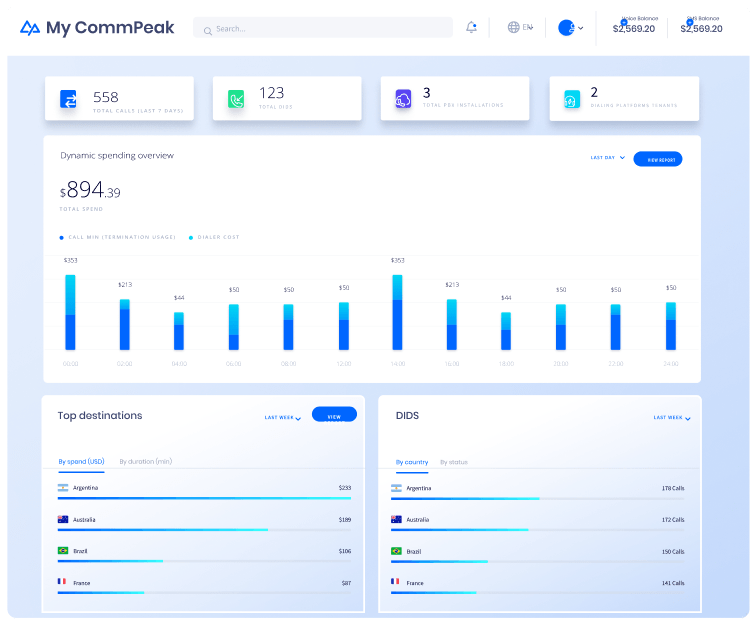This screenshot has width=750, height=620.
Task: Click the globe language icon
Action: (513, 27)
